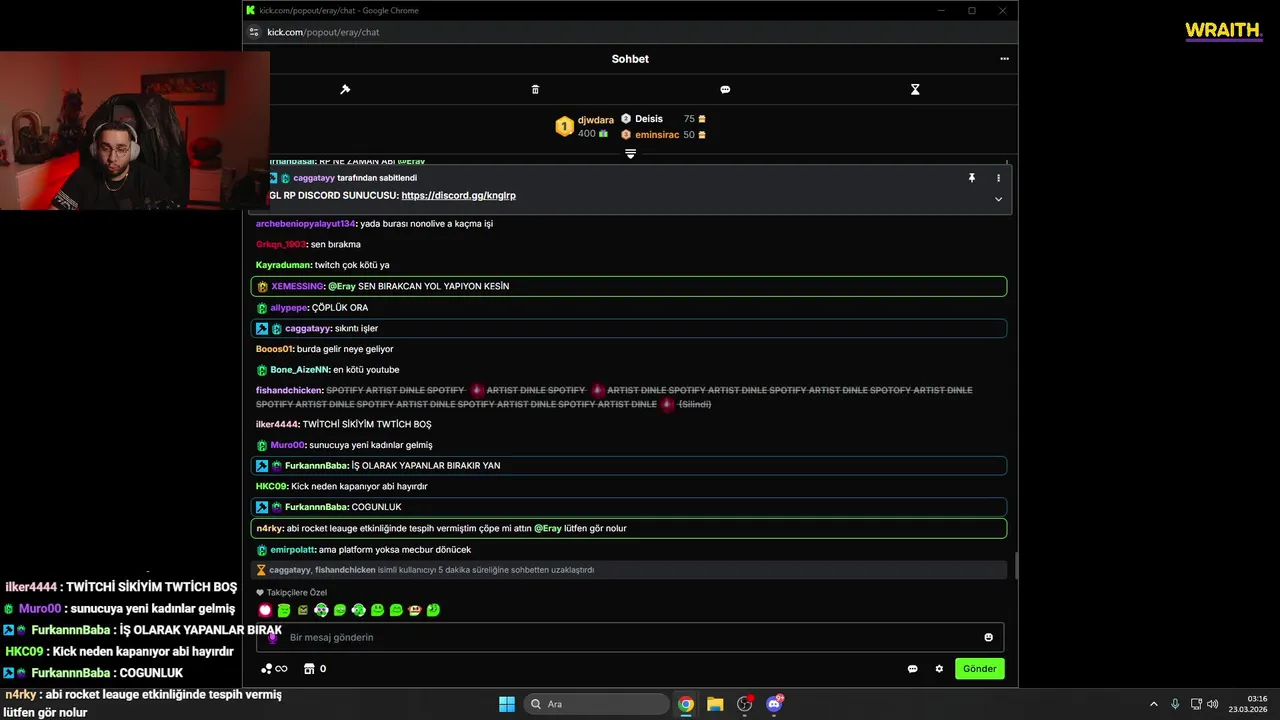This screenshot has height=720, width=1280.
Task: Click username emirpolatt in chat
Action: [x=292, y=550]
